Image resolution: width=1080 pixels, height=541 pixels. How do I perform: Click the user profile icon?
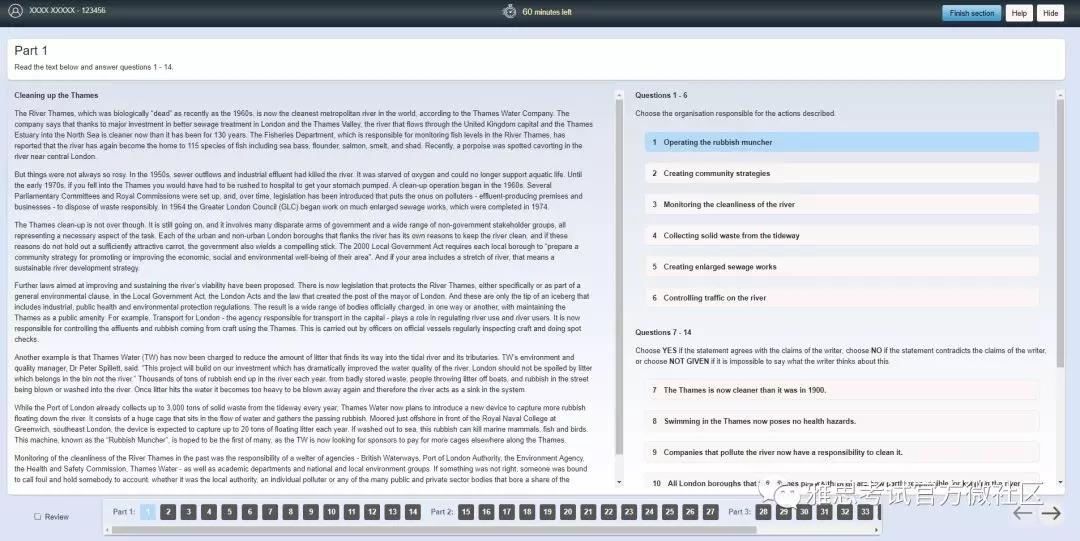point(15,11)
